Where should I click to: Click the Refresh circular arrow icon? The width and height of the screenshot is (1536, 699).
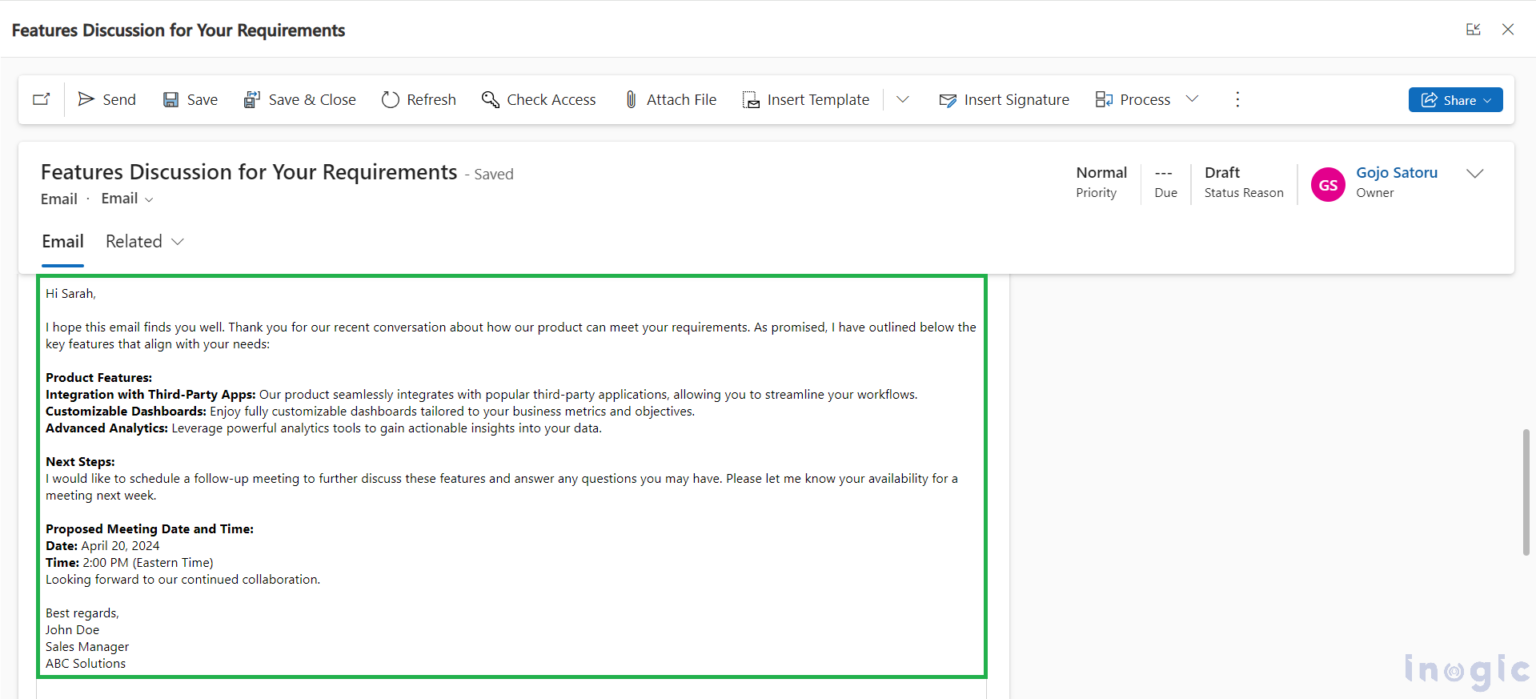coord(390,99)
